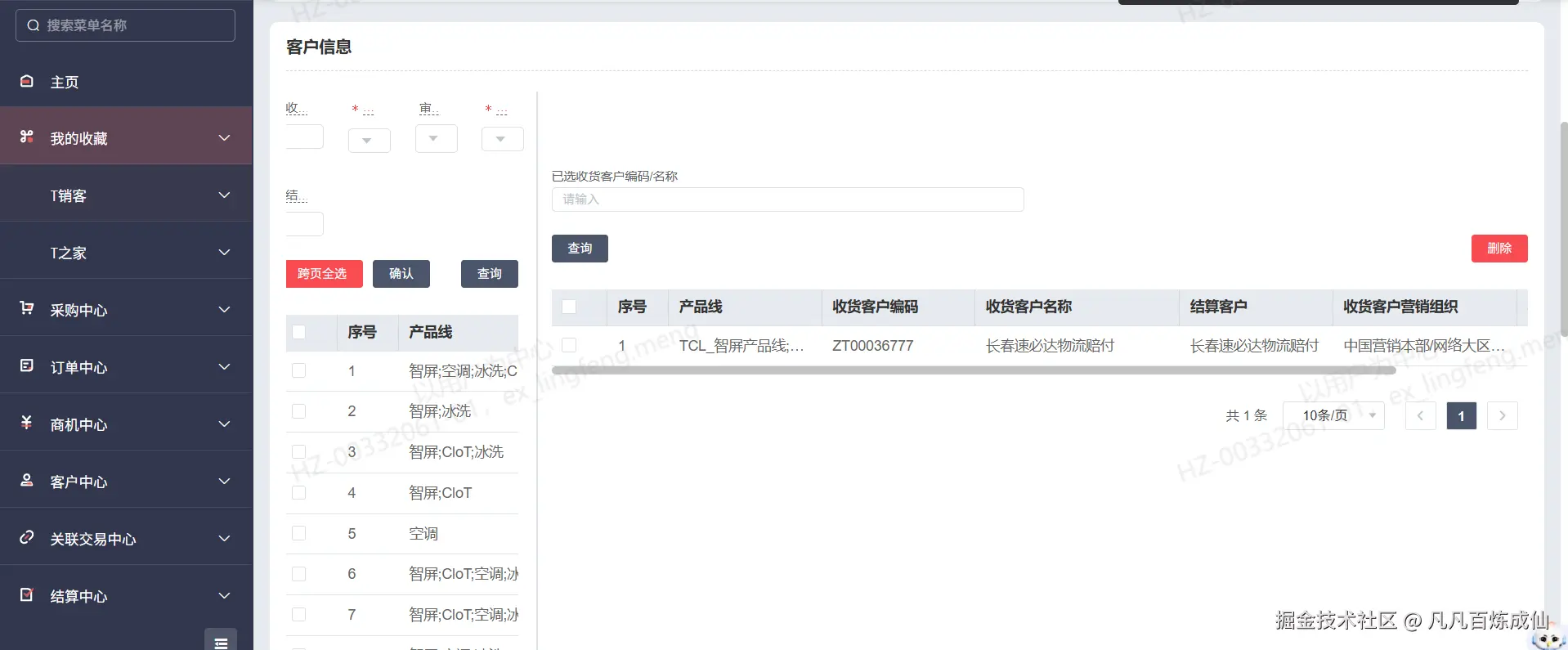Focus the 已选收货客户编码/名称 input
This screenshot has height=650, width=1568.
[x=788, y=199]
